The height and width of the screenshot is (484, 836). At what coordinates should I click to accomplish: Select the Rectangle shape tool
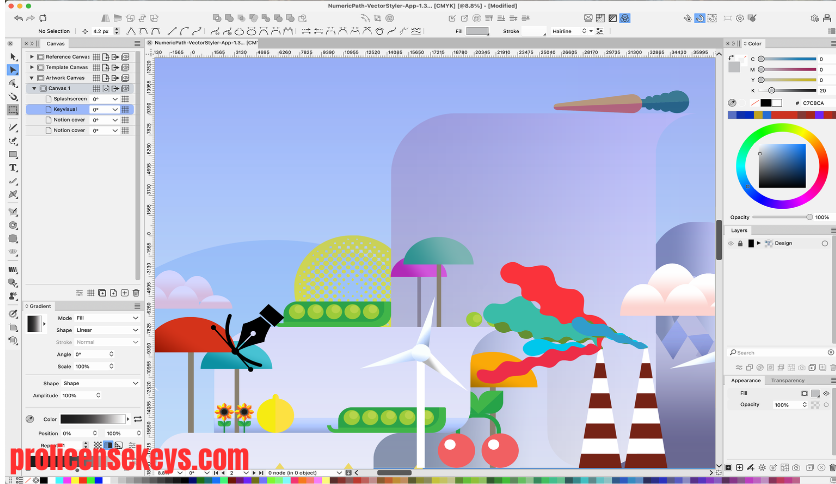[x=13, y=155]
